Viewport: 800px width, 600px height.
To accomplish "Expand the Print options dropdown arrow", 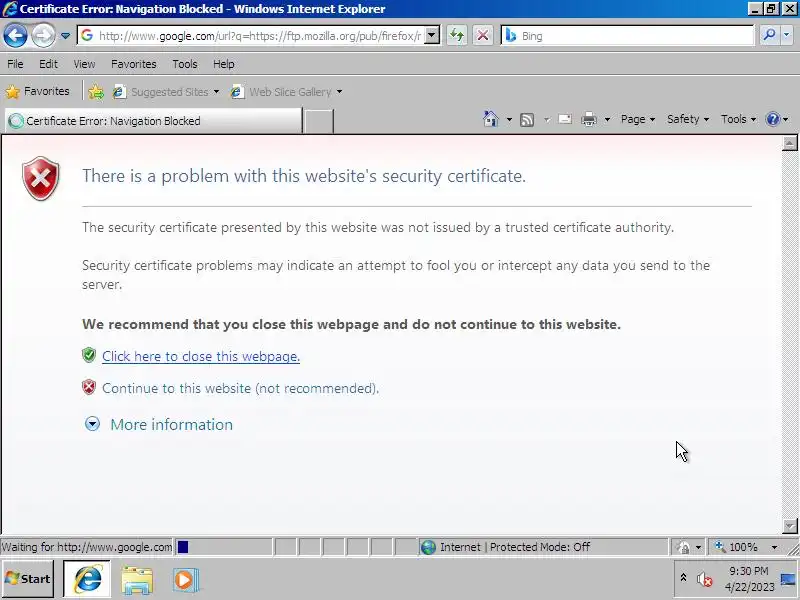I will 607,119.
